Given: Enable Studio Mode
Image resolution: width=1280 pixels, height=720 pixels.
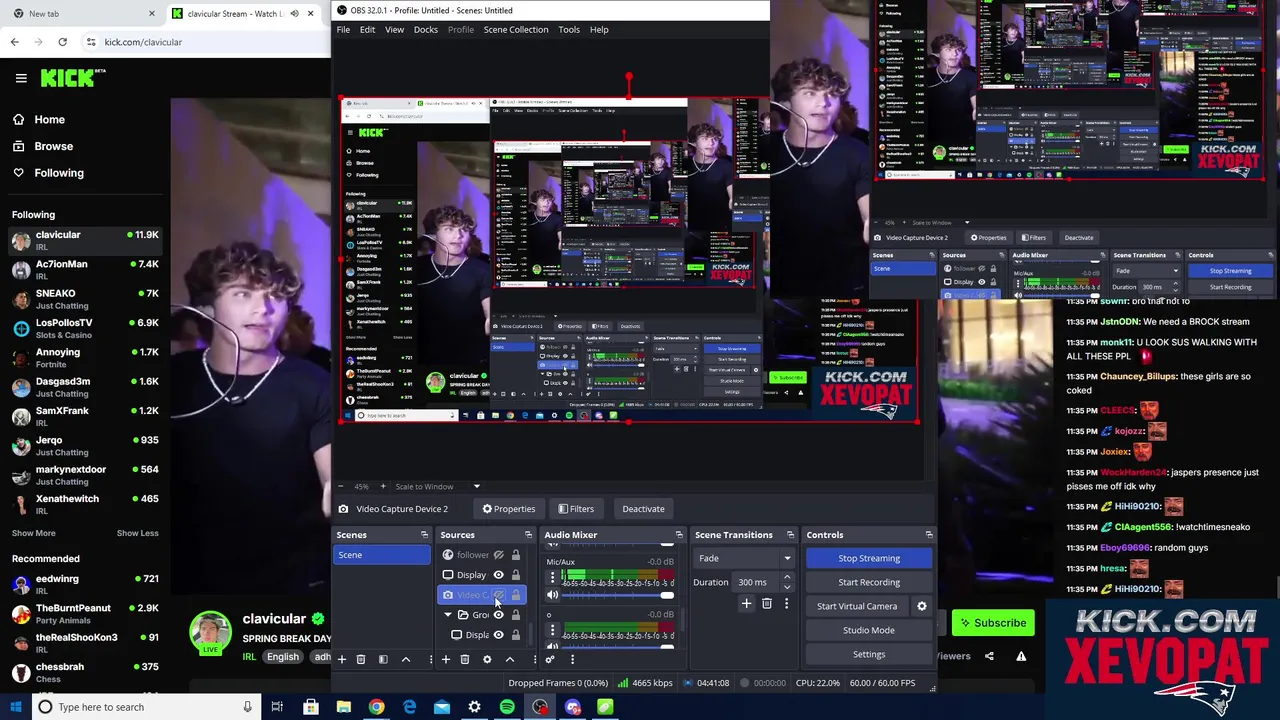Looking at the screenshot, I should [869, 630].
